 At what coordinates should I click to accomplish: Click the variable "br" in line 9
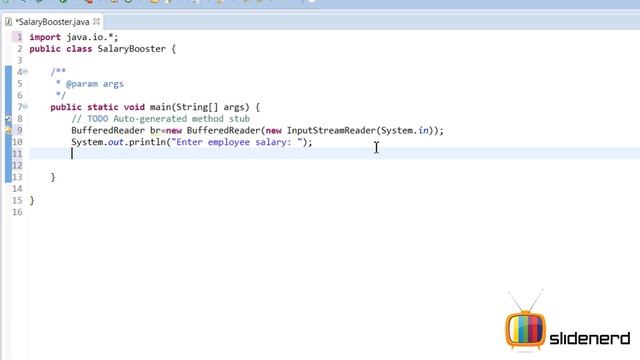155,131
